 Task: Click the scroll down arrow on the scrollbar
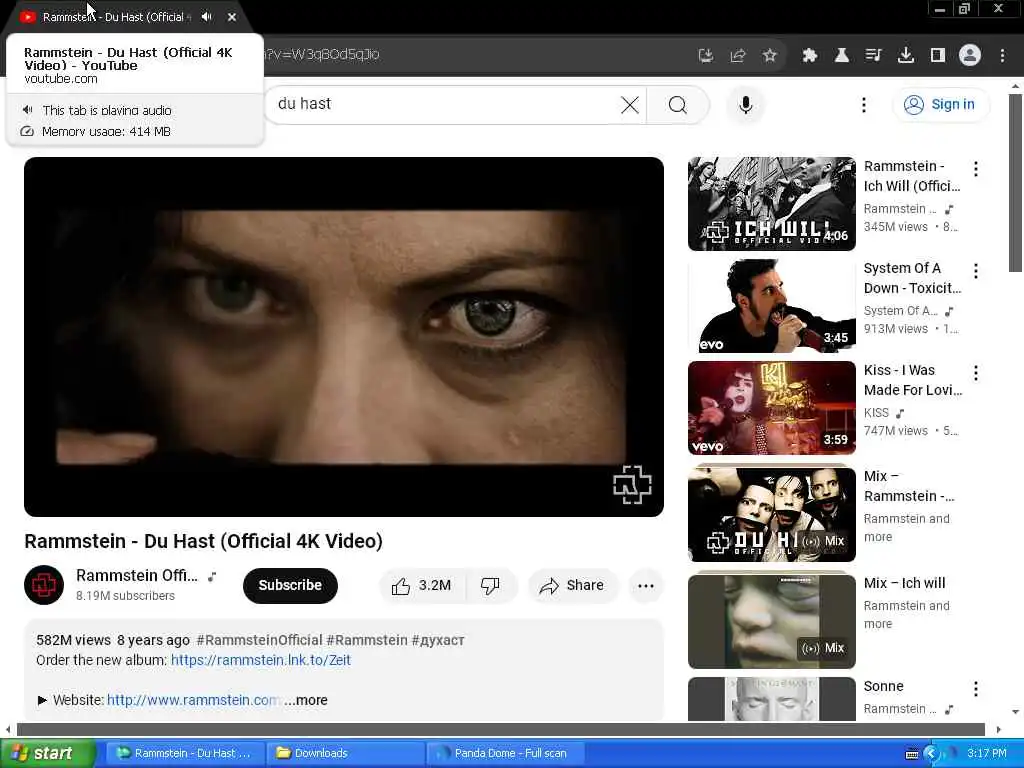pos(1015,712)
